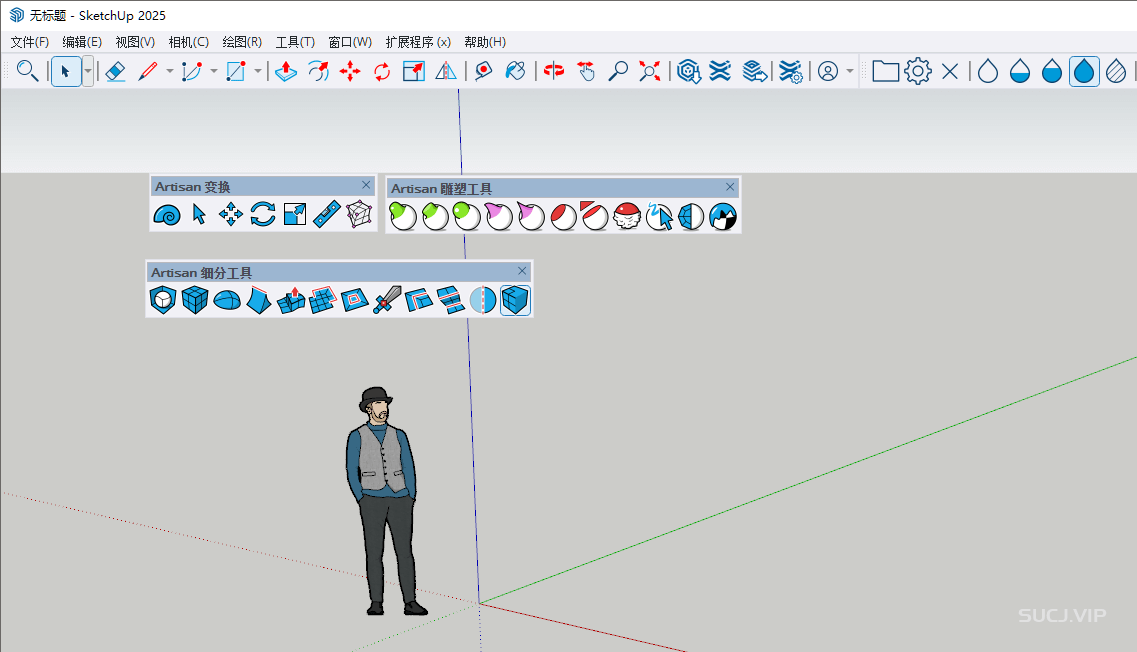
Task: Open the Extension Manager
Action: 790,71
